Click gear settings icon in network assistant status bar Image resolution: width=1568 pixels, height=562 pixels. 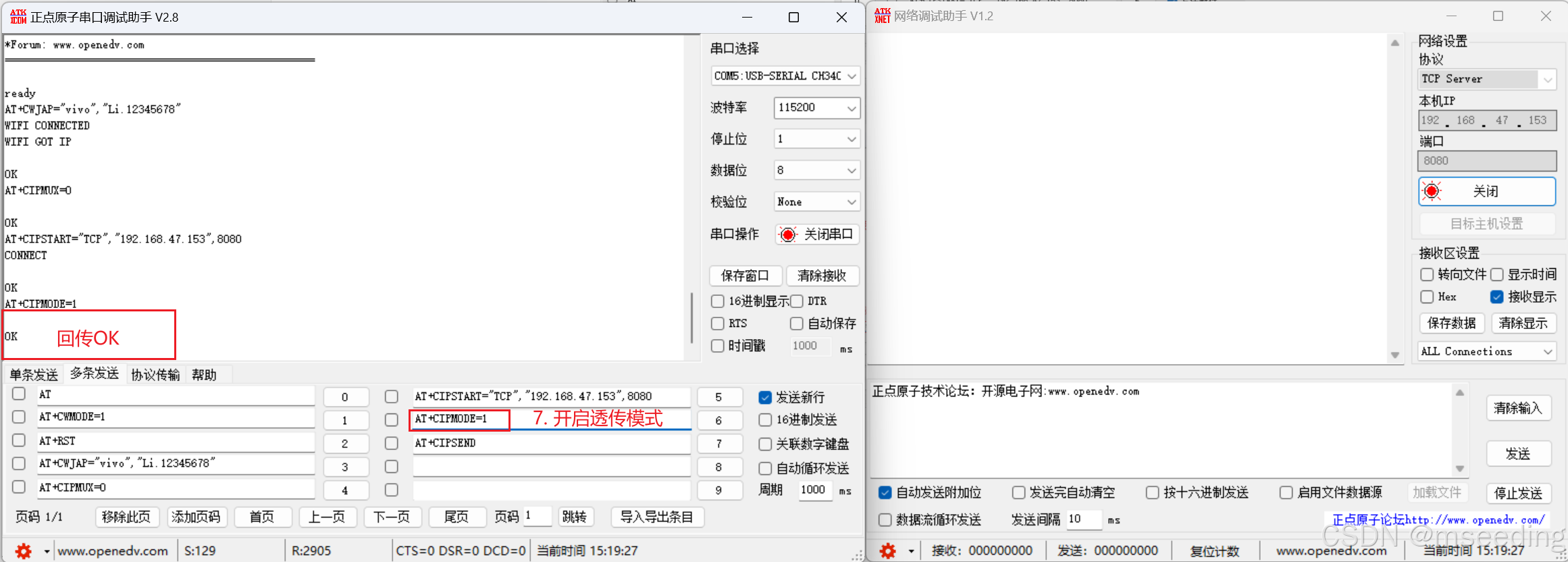point(888,551)
